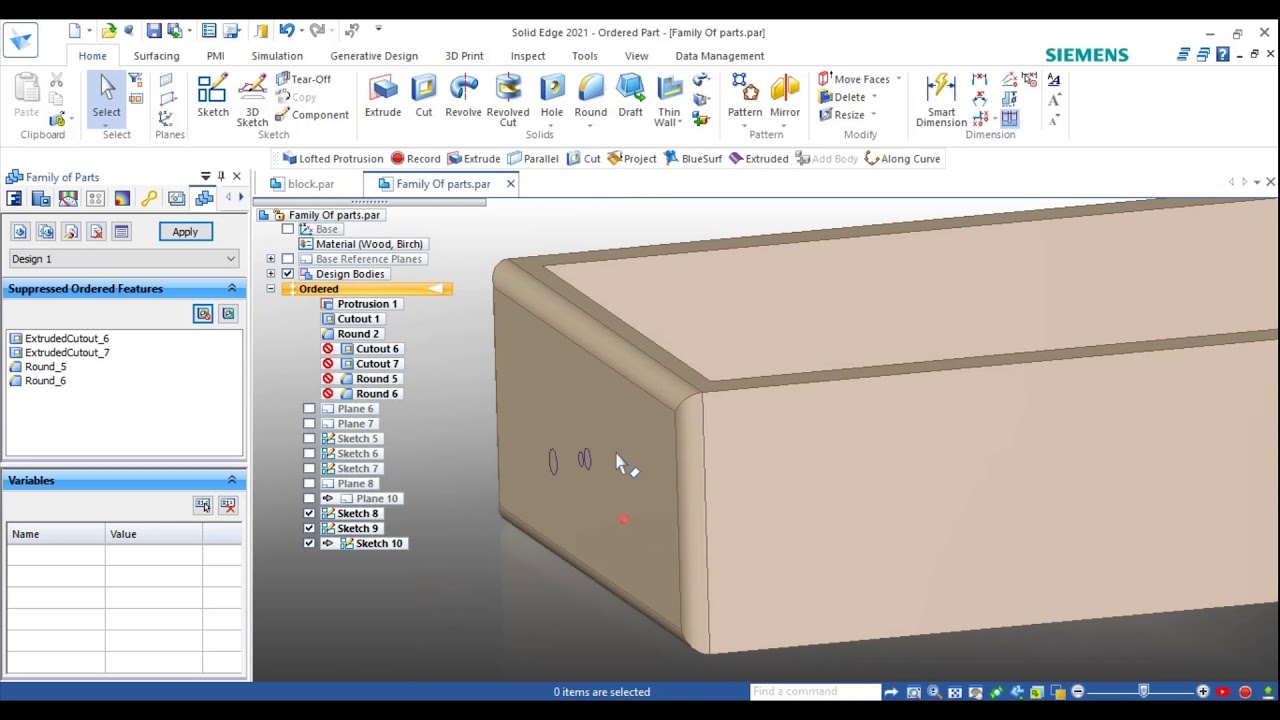Check the Plane 6 visibility box
The width and height of the screenshot is (1280, 720).
coord(309,409)
